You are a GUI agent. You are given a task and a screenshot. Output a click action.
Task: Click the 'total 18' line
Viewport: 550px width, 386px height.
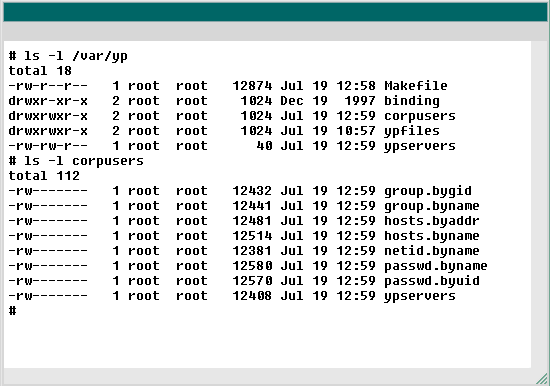40,71
